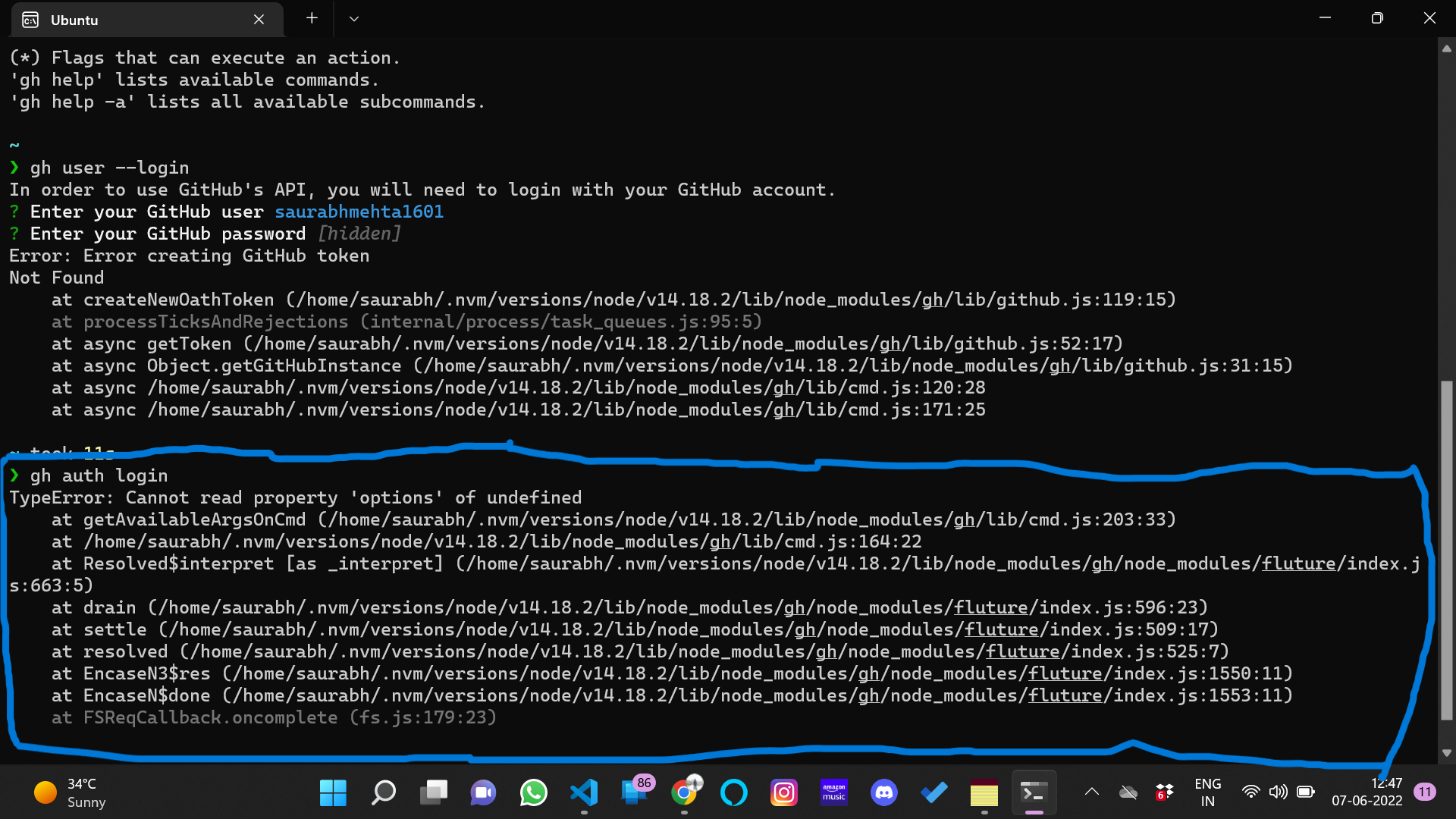Open the new tab profile dropdown in Terminal
The image size is (1456, 819).
coord(353,18)
